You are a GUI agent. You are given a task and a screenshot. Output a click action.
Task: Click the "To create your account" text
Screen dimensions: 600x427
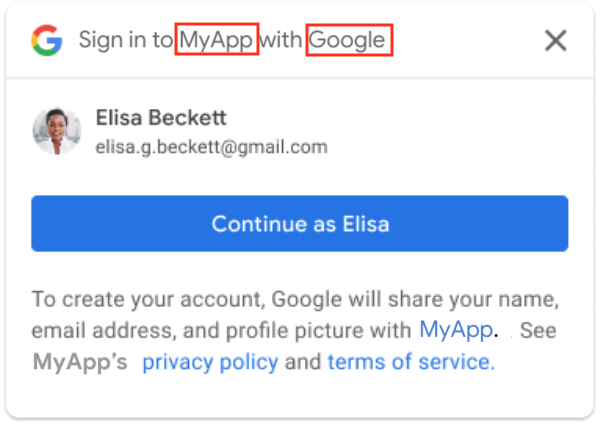(x=131, y=299)
